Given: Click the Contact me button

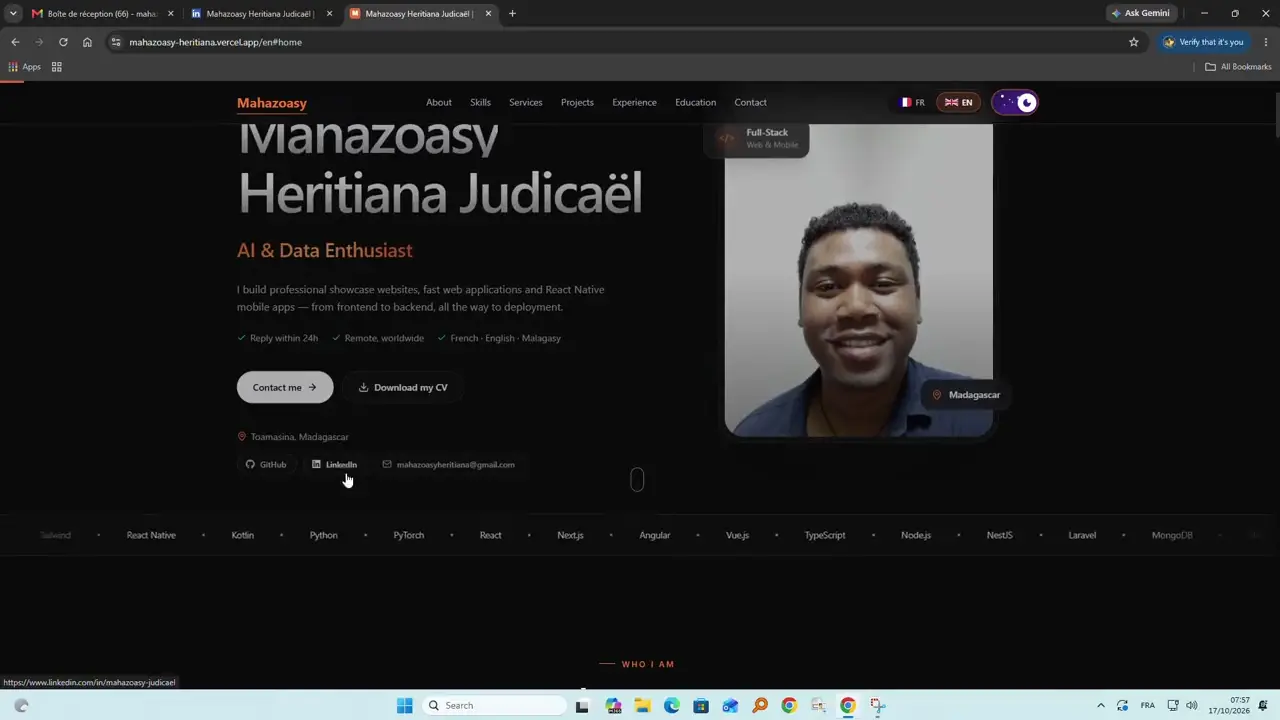Looking at the screenshot, I should [285, 387].
